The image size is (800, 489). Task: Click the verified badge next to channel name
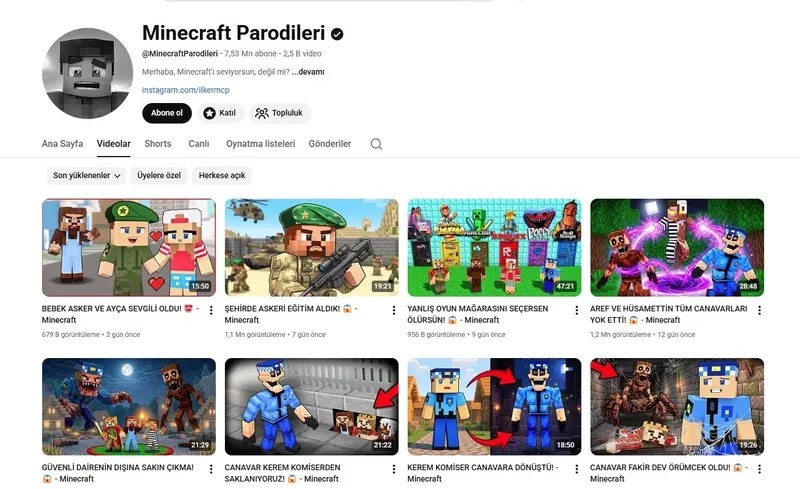click(337, 34)
